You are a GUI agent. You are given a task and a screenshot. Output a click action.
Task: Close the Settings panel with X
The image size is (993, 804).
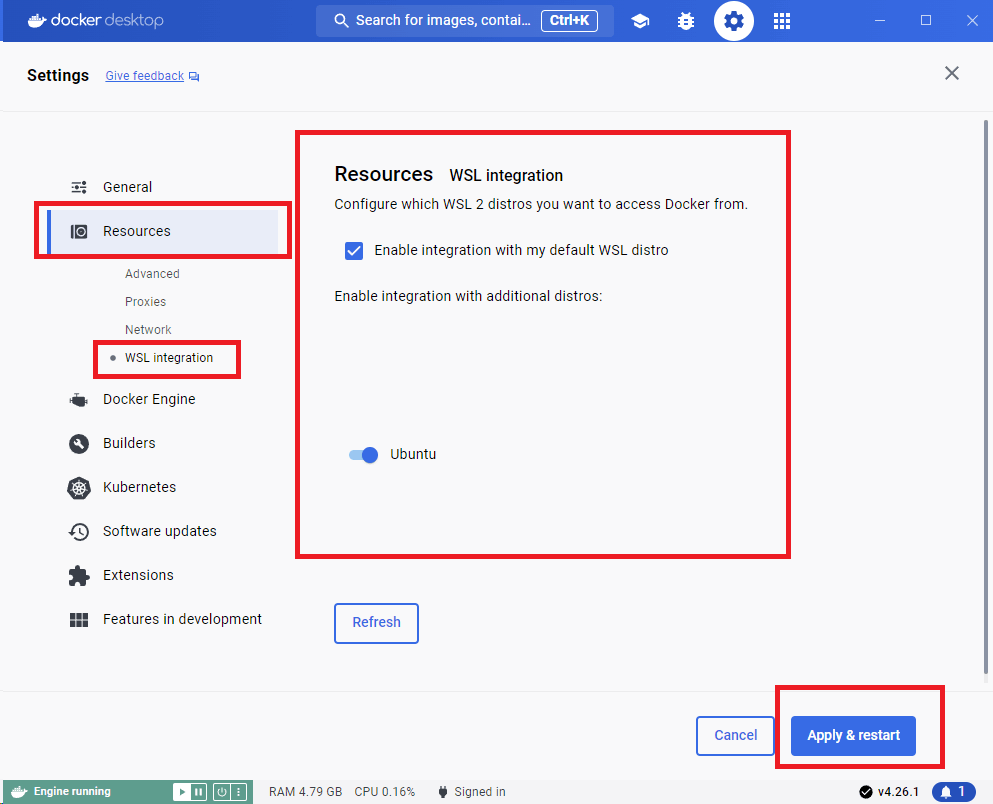coord(951,73)
